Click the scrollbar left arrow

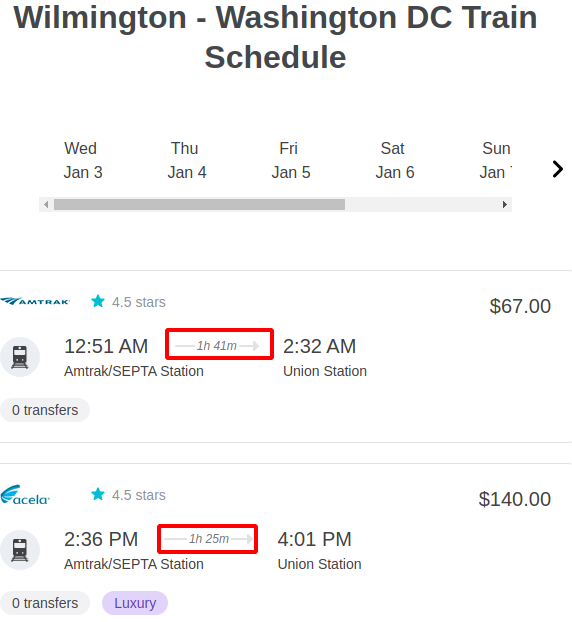pyautogui.click(x=46, y=205)
